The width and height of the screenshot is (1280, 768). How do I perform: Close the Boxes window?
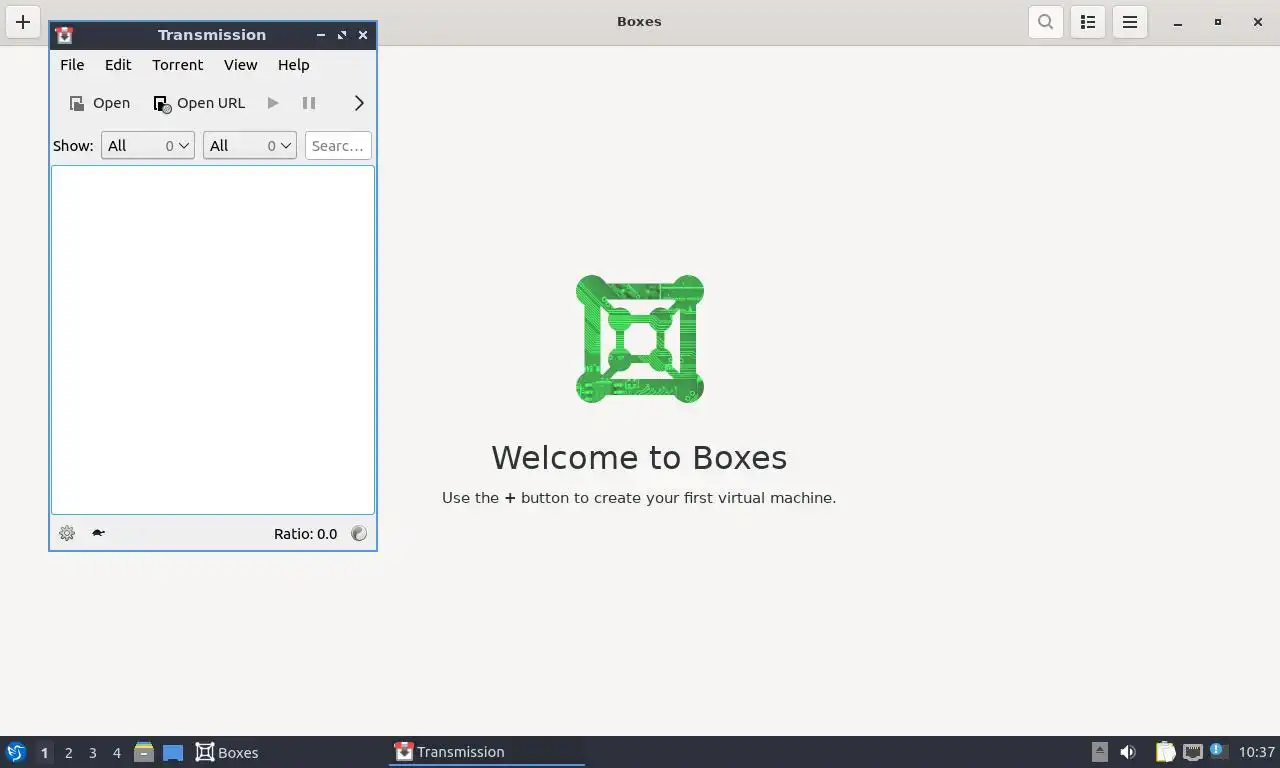(1258, 22)
